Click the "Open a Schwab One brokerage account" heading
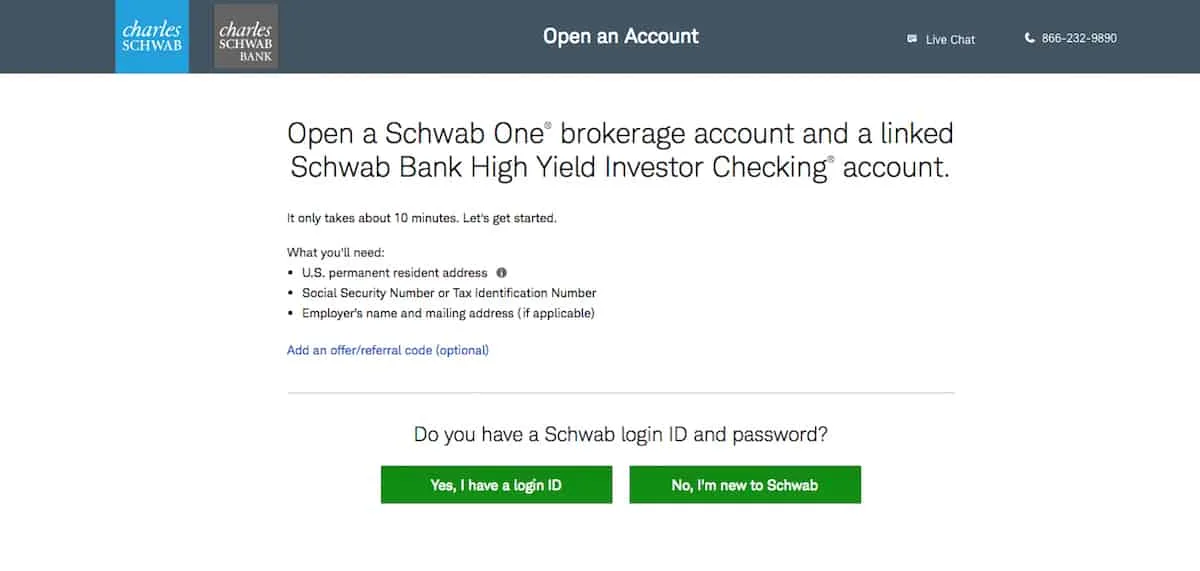 [x=620, y=133]
